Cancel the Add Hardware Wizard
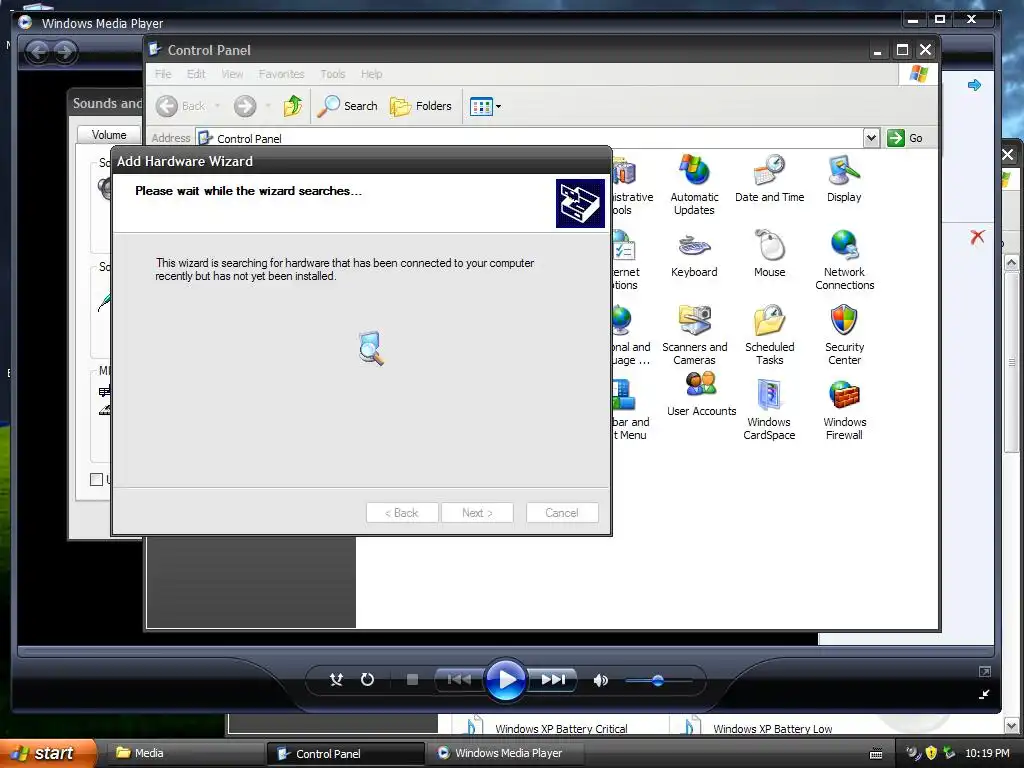 coord(562,513)
